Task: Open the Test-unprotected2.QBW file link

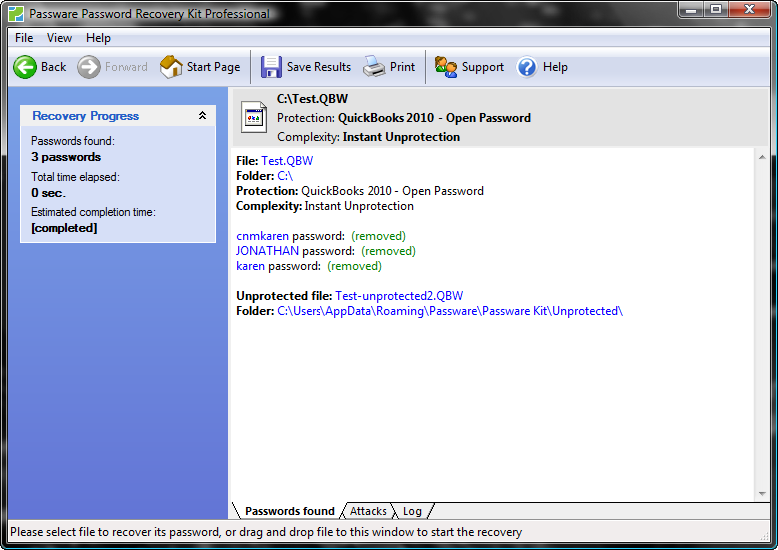Action: coord(399,296)
